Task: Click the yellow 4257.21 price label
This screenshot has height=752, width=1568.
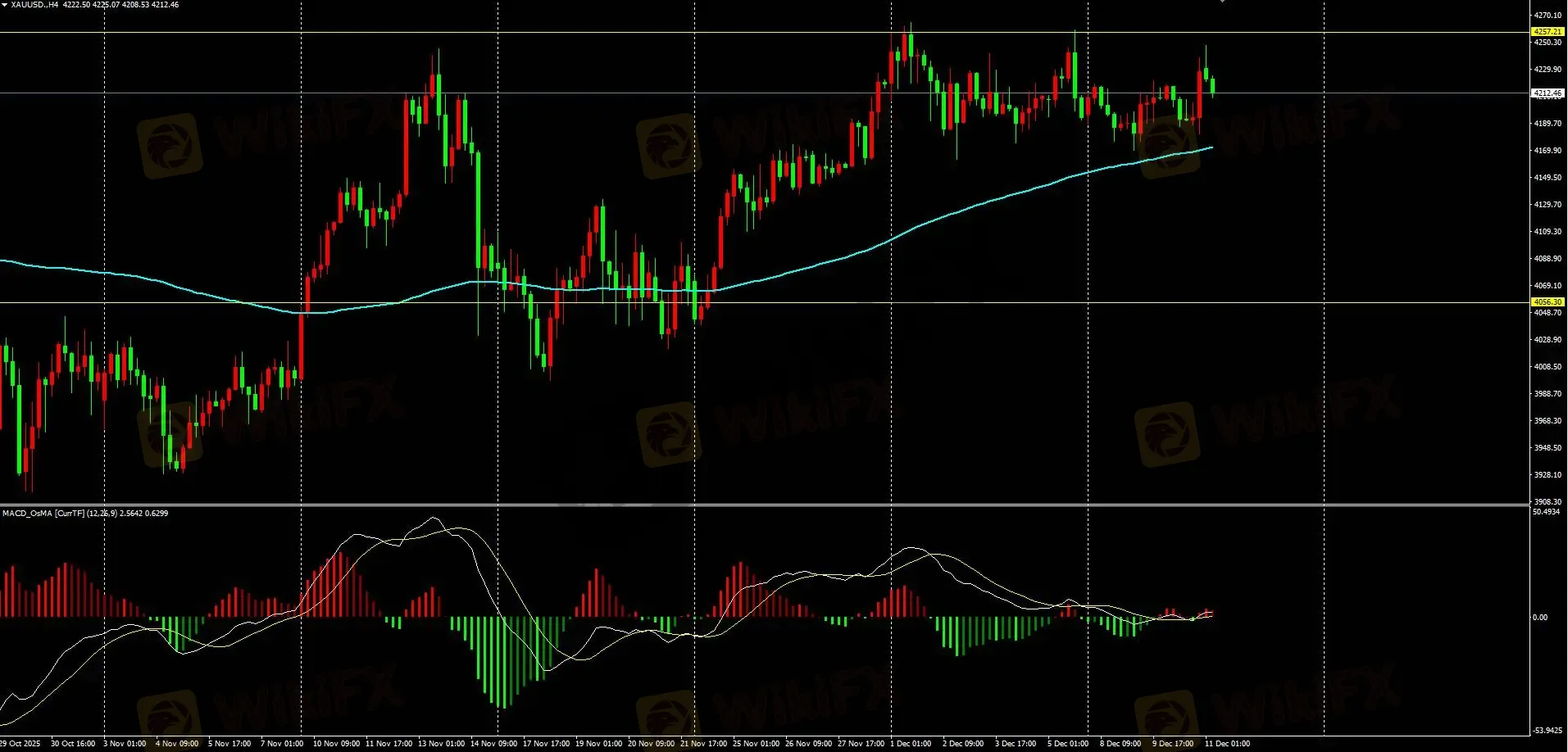Action: click(1548, 32)
